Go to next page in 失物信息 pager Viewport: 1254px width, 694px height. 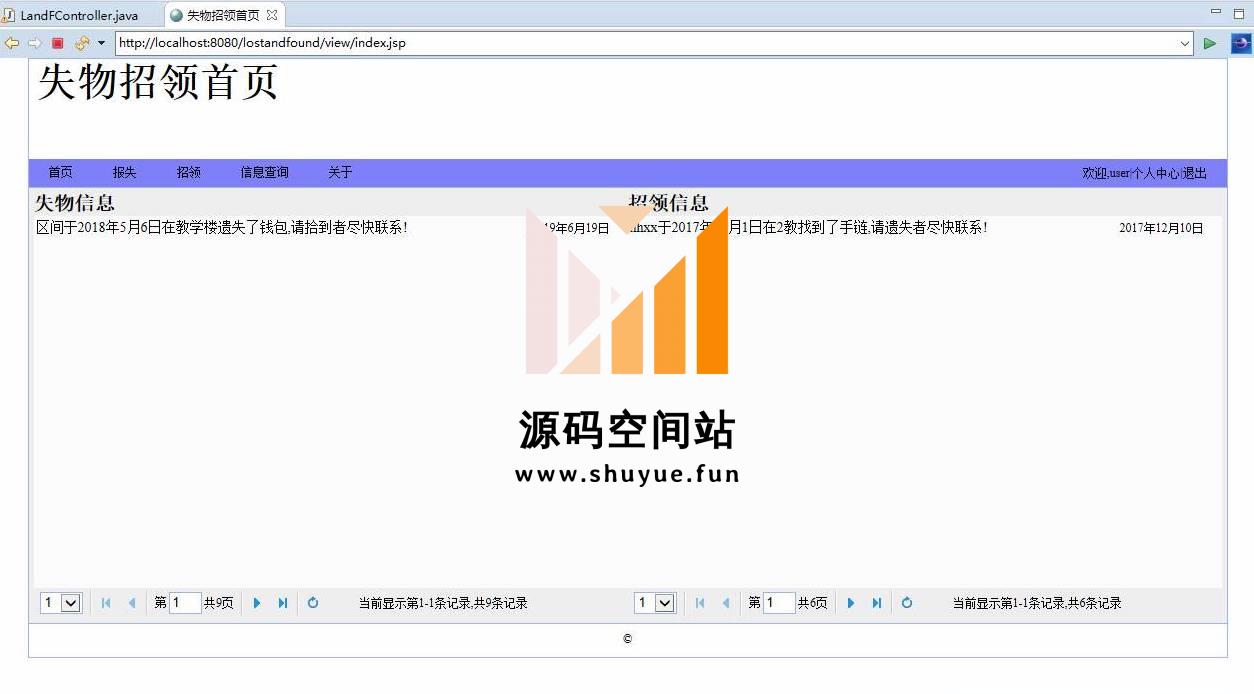(x=257, y=603)
